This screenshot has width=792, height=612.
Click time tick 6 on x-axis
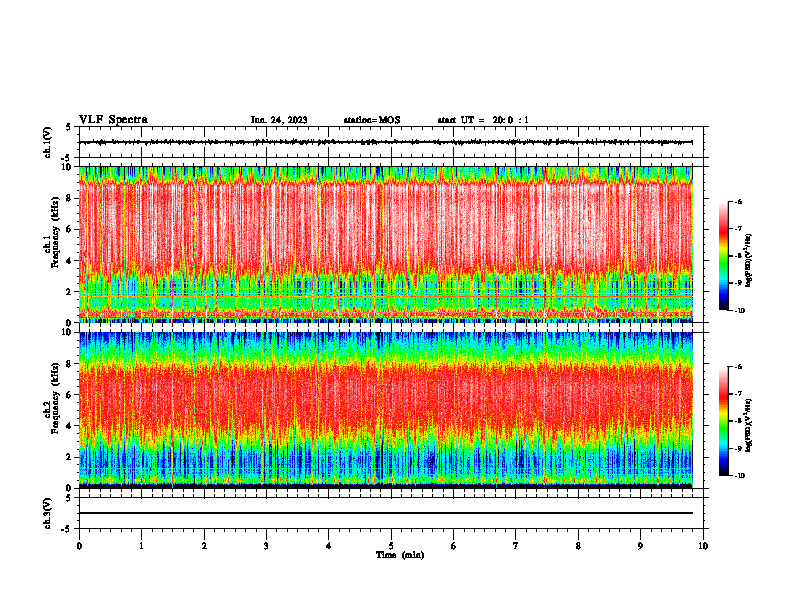(454, 546)
